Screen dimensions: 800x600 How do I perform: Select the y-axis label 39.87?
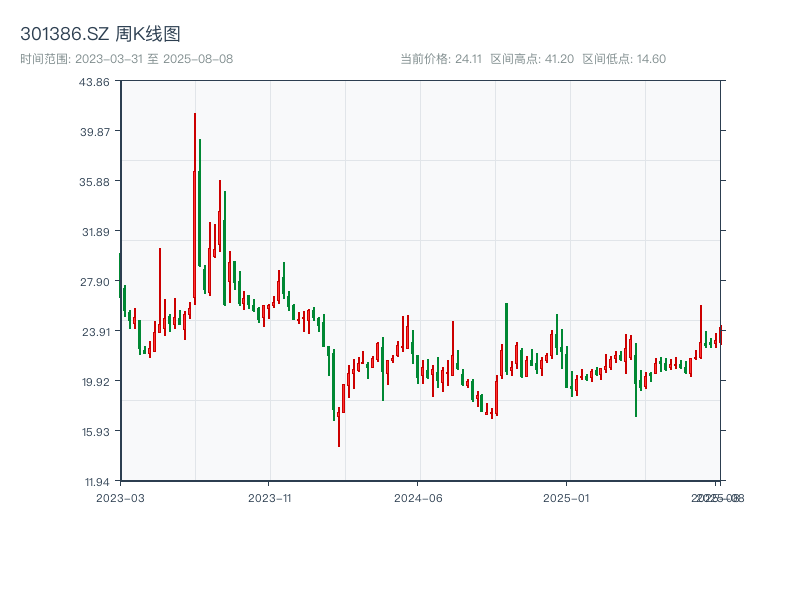[x=95, y=132]
